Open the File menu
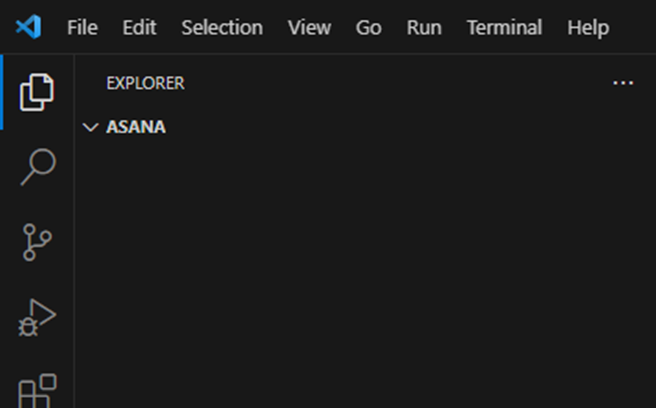 [82, 27]
